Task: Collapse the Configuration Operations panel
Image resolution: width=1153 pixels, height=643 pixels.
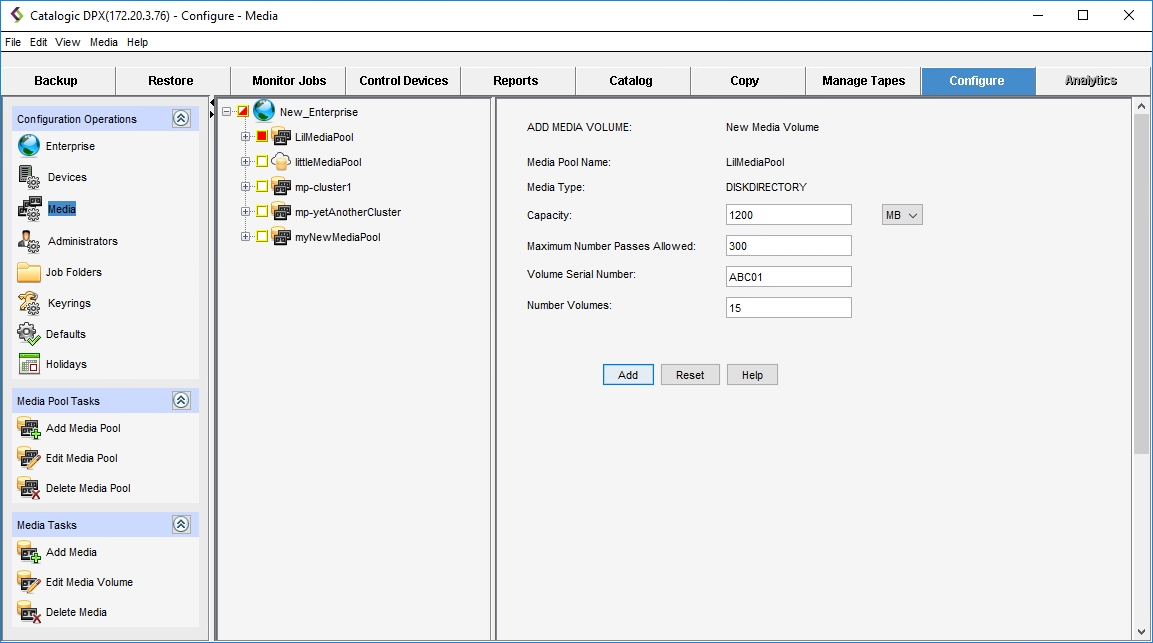Action: coord(181,119)
